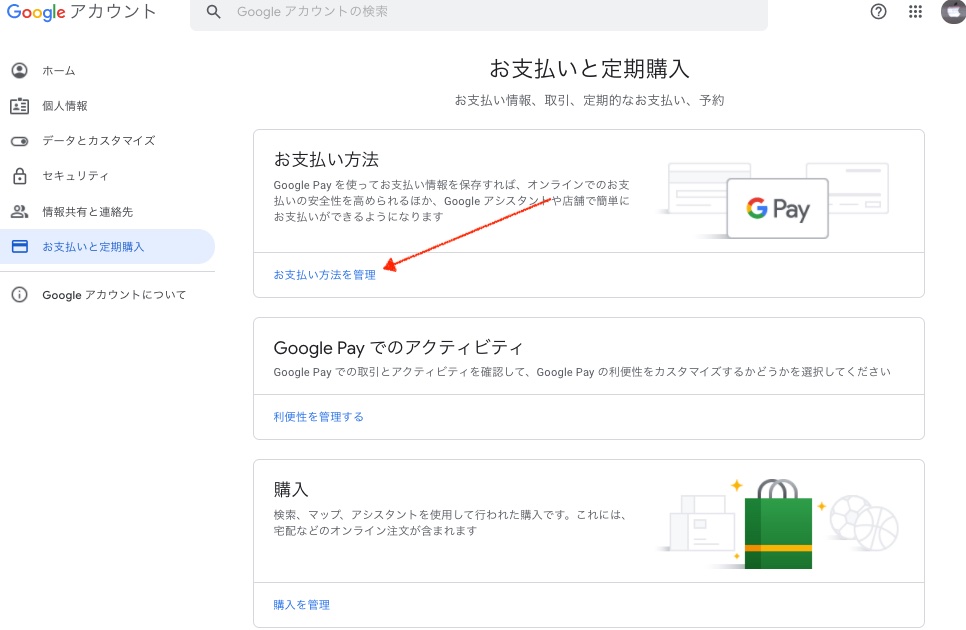
Task: Open the 利便性を管理する link
Action: 319,417
